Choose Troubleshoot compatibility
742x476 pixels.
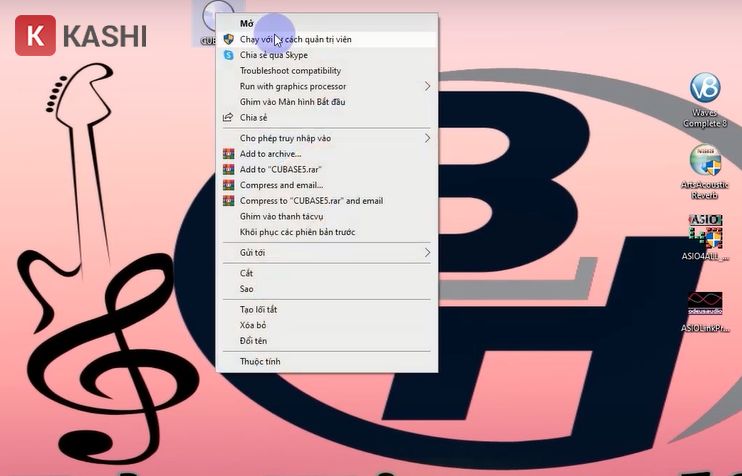pyautogui.click(x=290, y=71)
